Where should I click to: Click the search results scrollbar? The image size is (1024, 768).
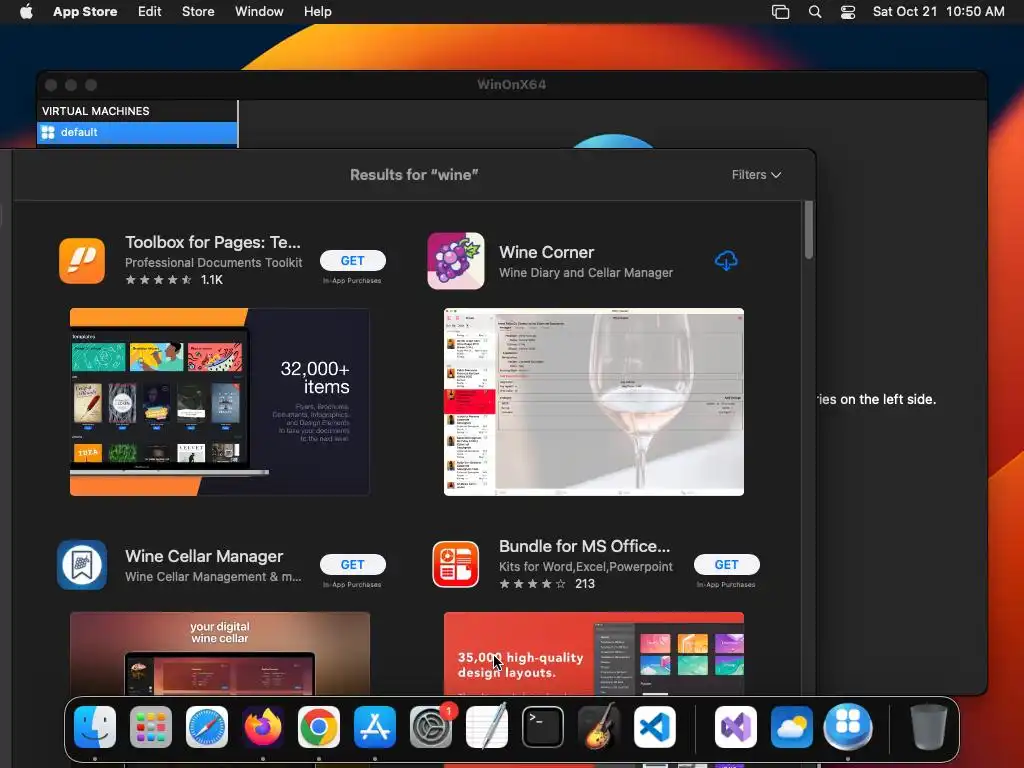(808, 230)
